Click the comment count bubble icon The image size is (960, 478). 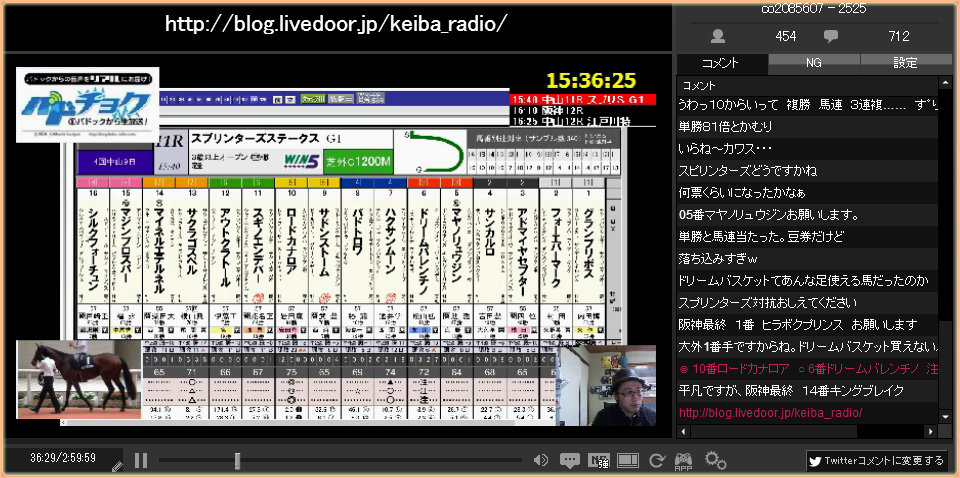point(831,36)
